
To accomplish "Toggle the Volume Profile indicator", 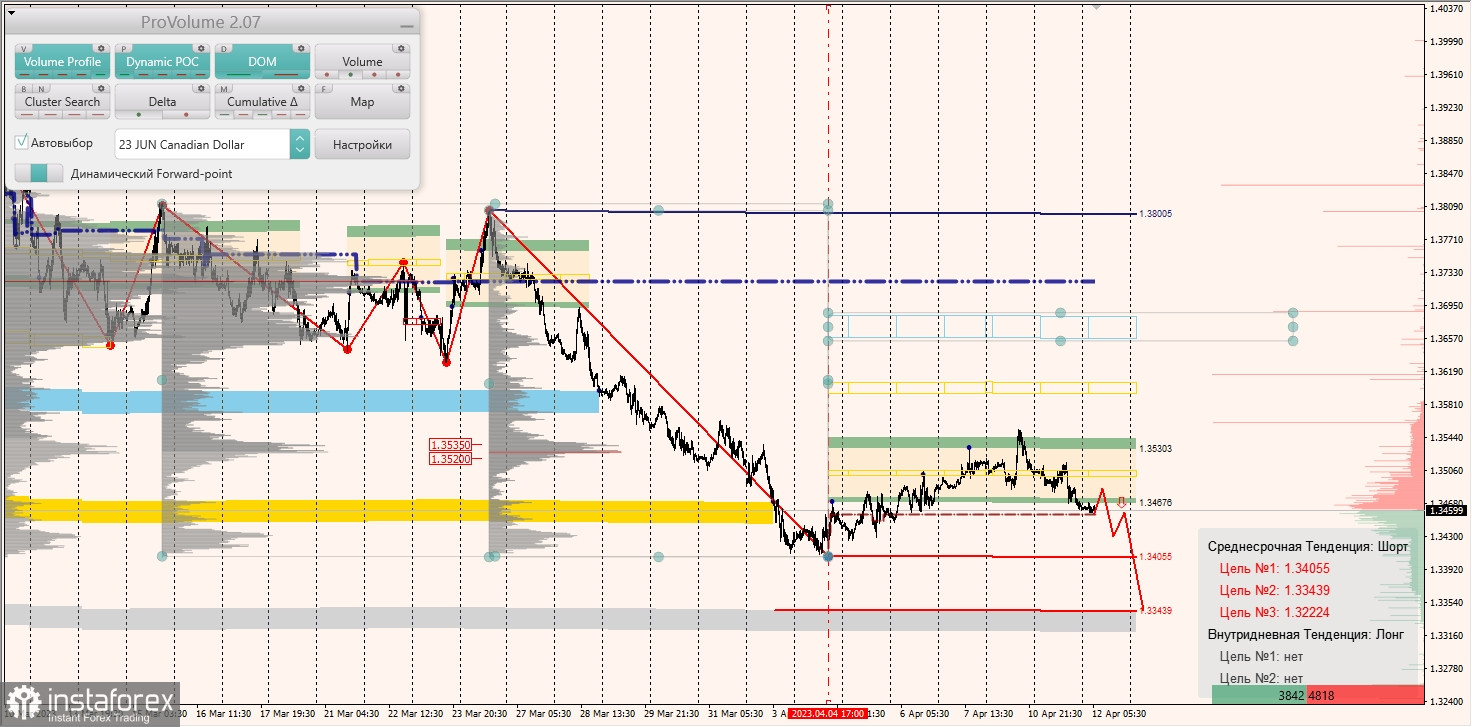I will (x=62, y=62).
